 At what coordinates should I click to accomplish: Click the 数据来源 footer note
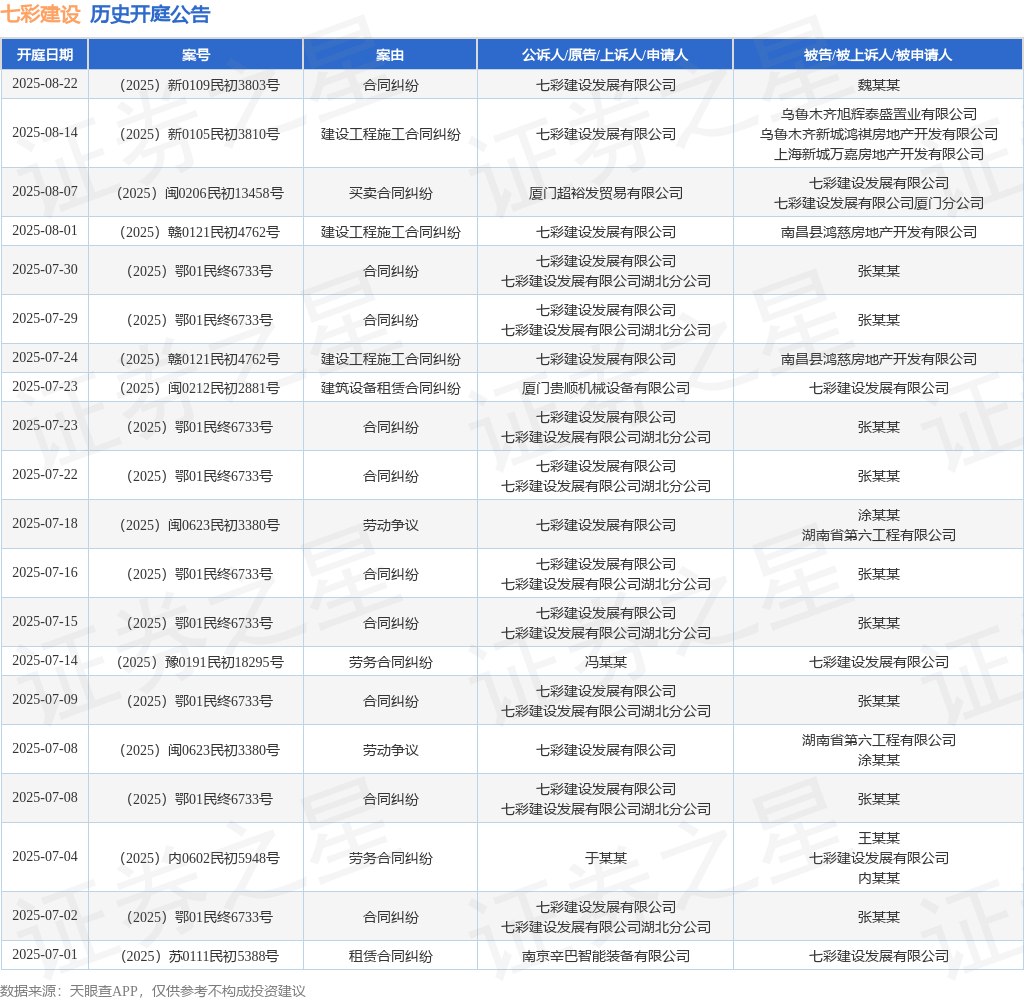tap(153, 990)
